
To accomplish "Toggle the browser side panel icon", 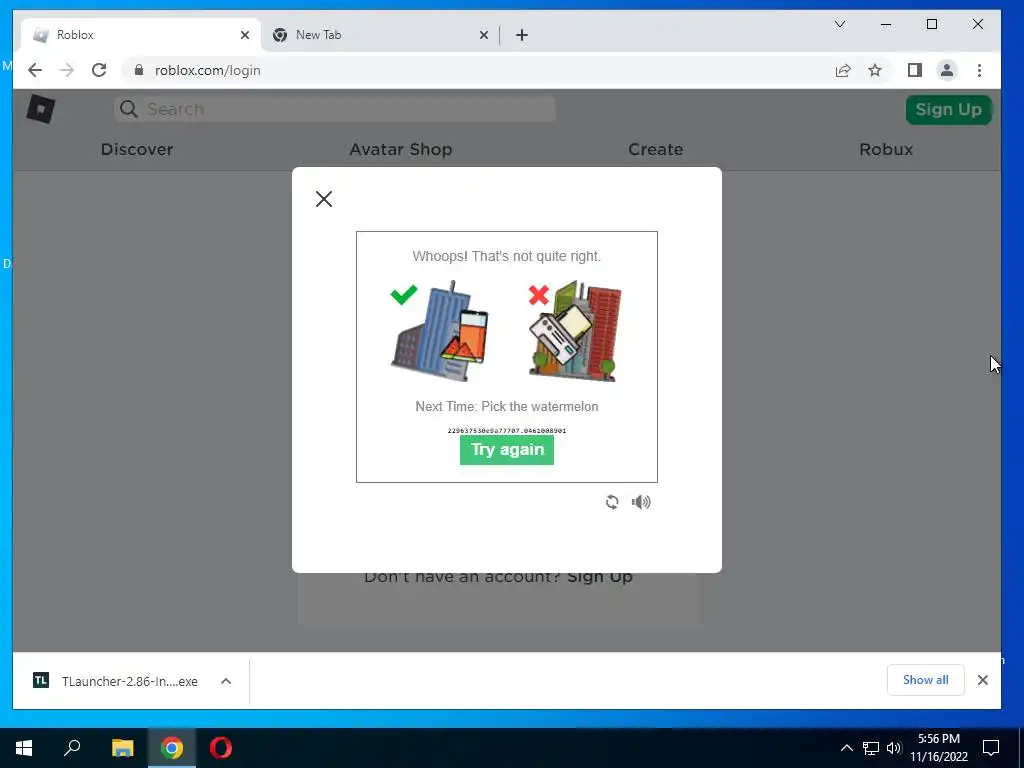I will (x=915, y=71).
